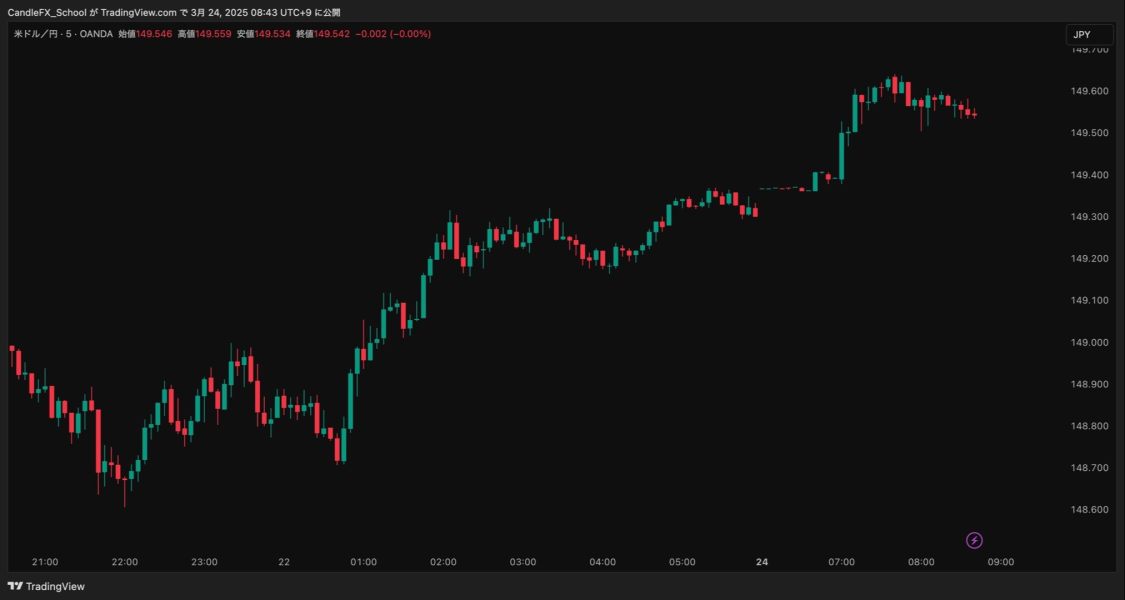Click the purple lightning bolt icon
The image size is (1125, 600).
point(974,540)
